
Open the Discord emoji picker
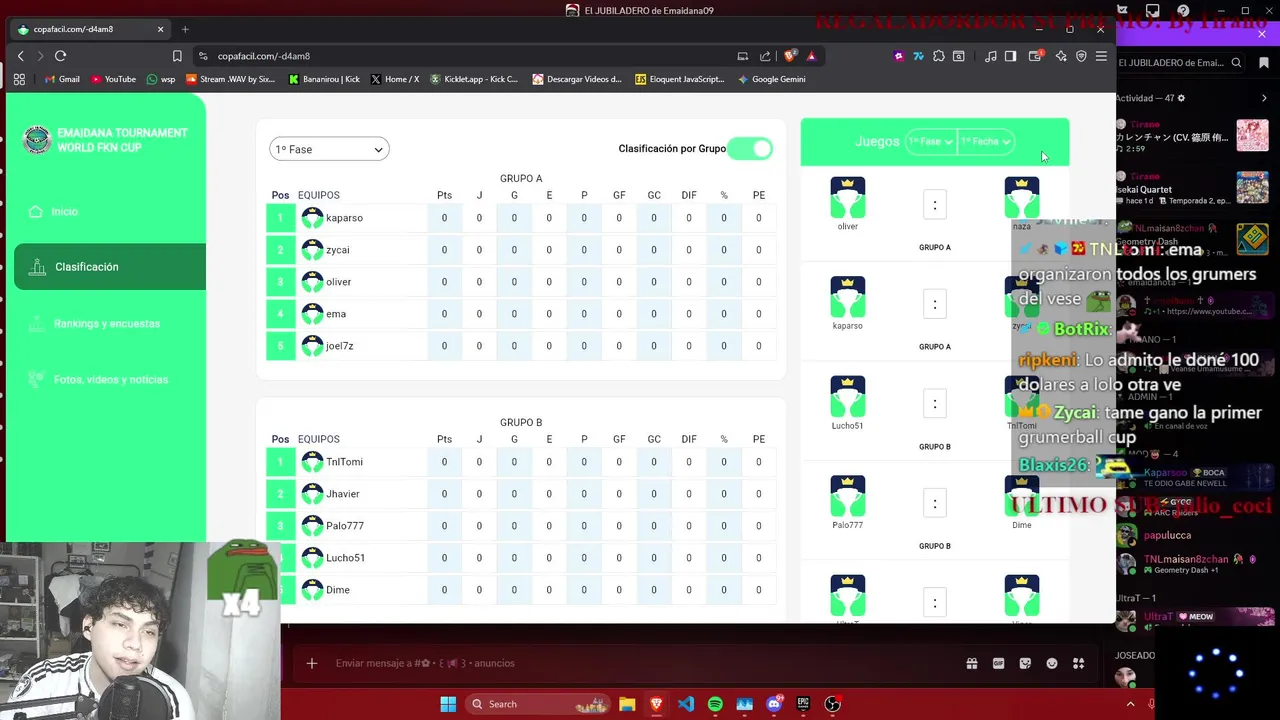[x=1051, y=663]
